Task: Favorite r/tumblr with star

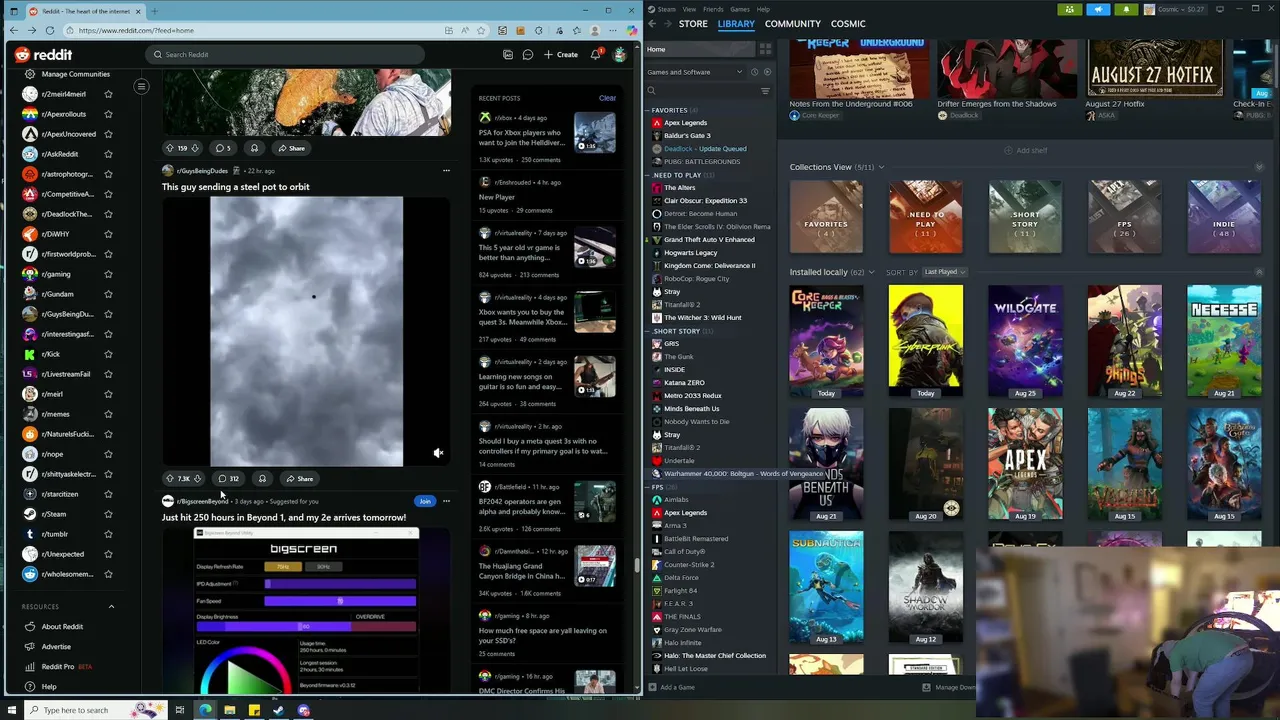Action: [x=108, y=534]
